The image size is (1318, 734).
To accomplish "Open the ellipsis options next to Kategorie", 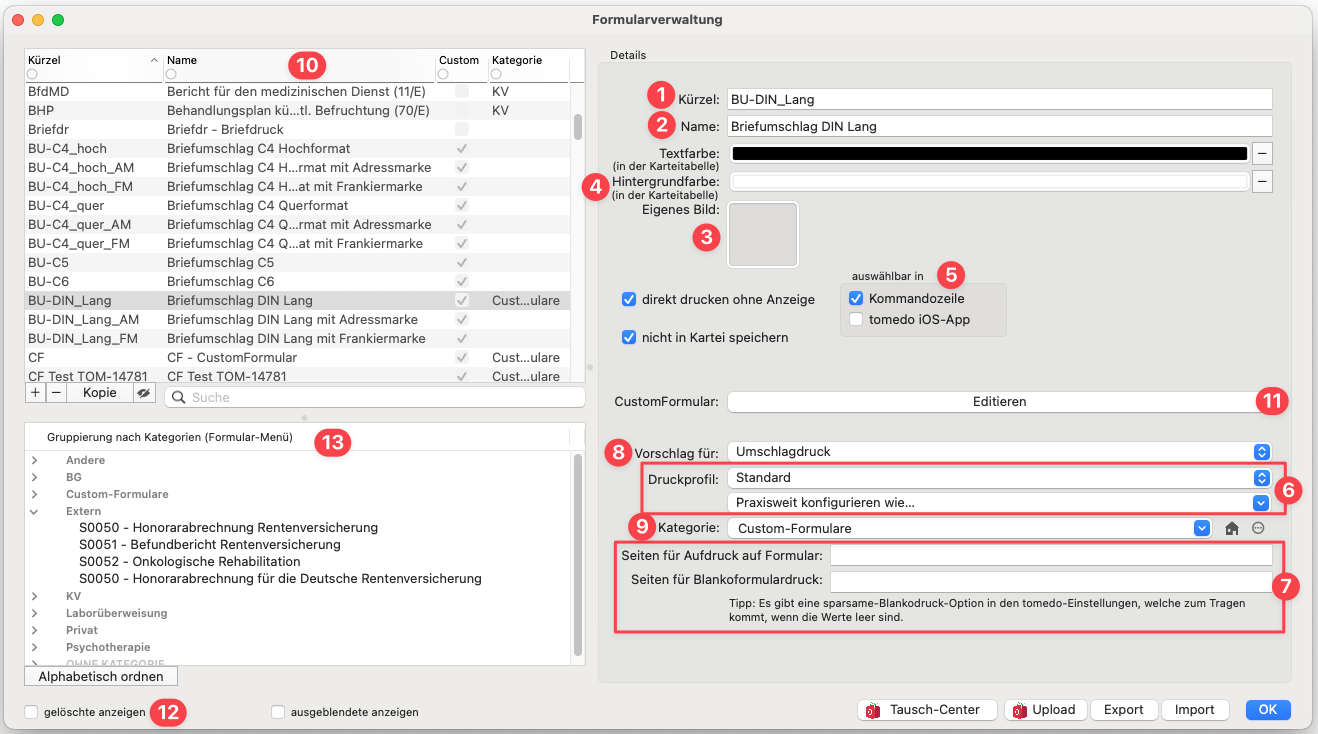I will pyautogui.click(x=1259, y=529).
